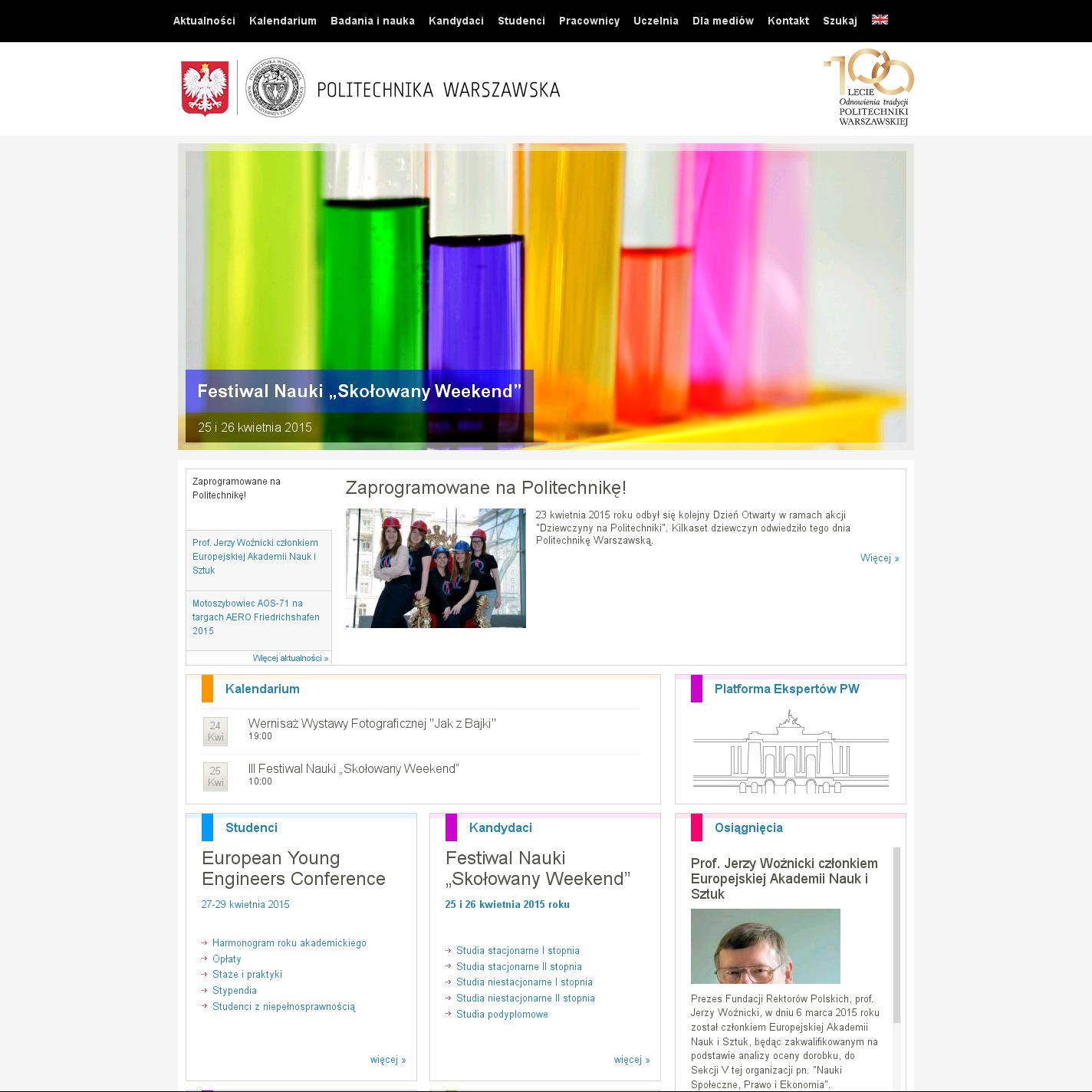
Task: Click the Politechnika Warszawska wordmark
Action: pos(439,90)
